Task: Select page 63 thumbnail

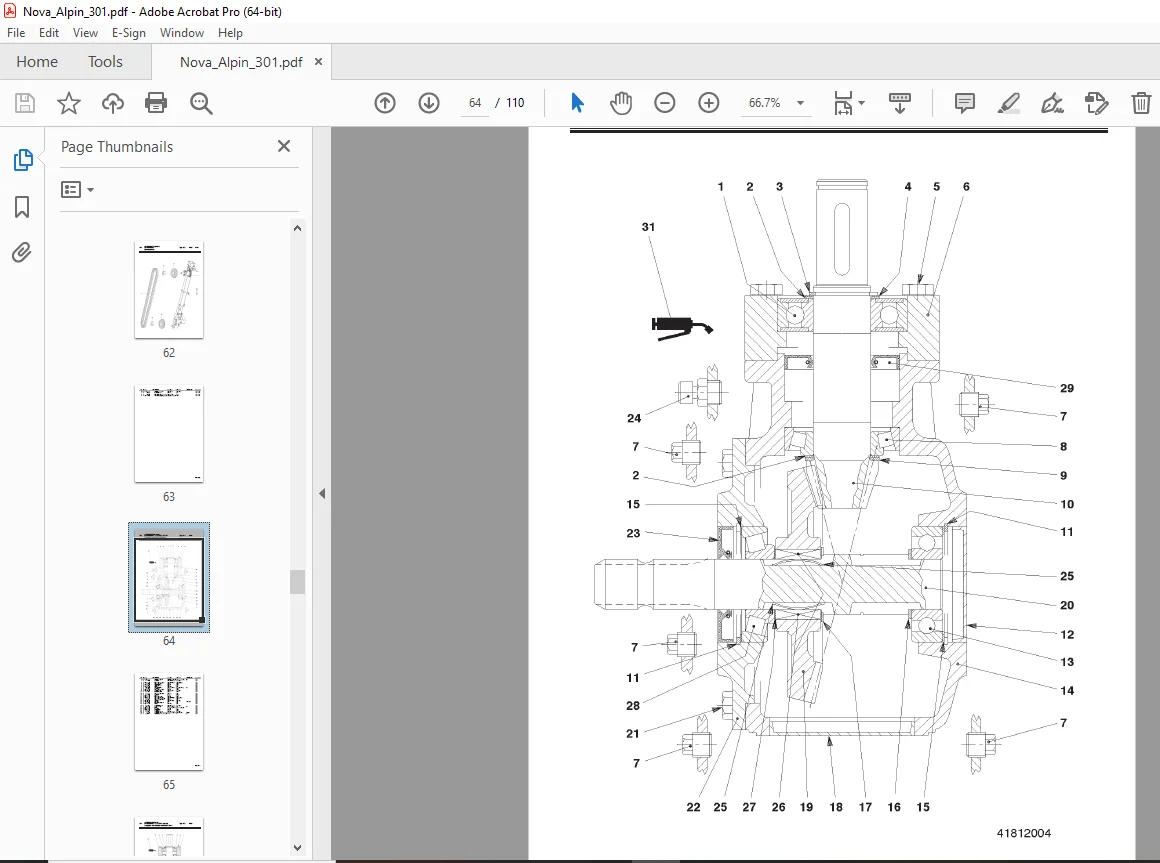Action: click(169, 434)
